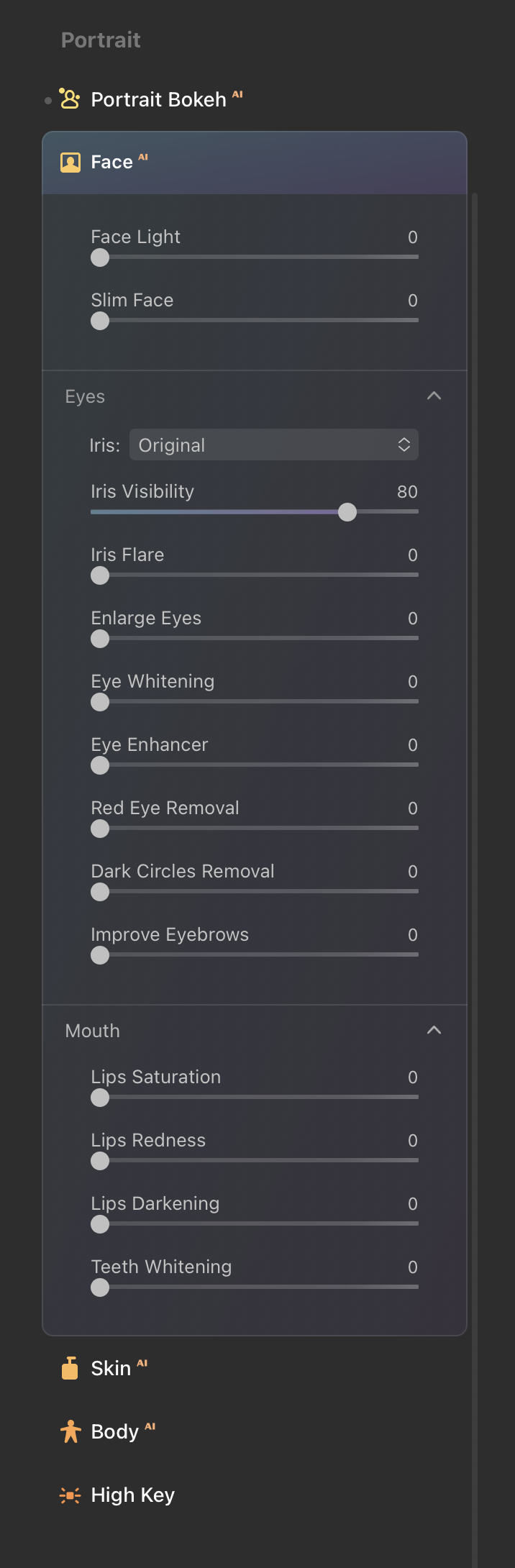This screenshot has height=1568, width=515.
Task: Click the Body tool figure icon
Action: (70, 1431)
